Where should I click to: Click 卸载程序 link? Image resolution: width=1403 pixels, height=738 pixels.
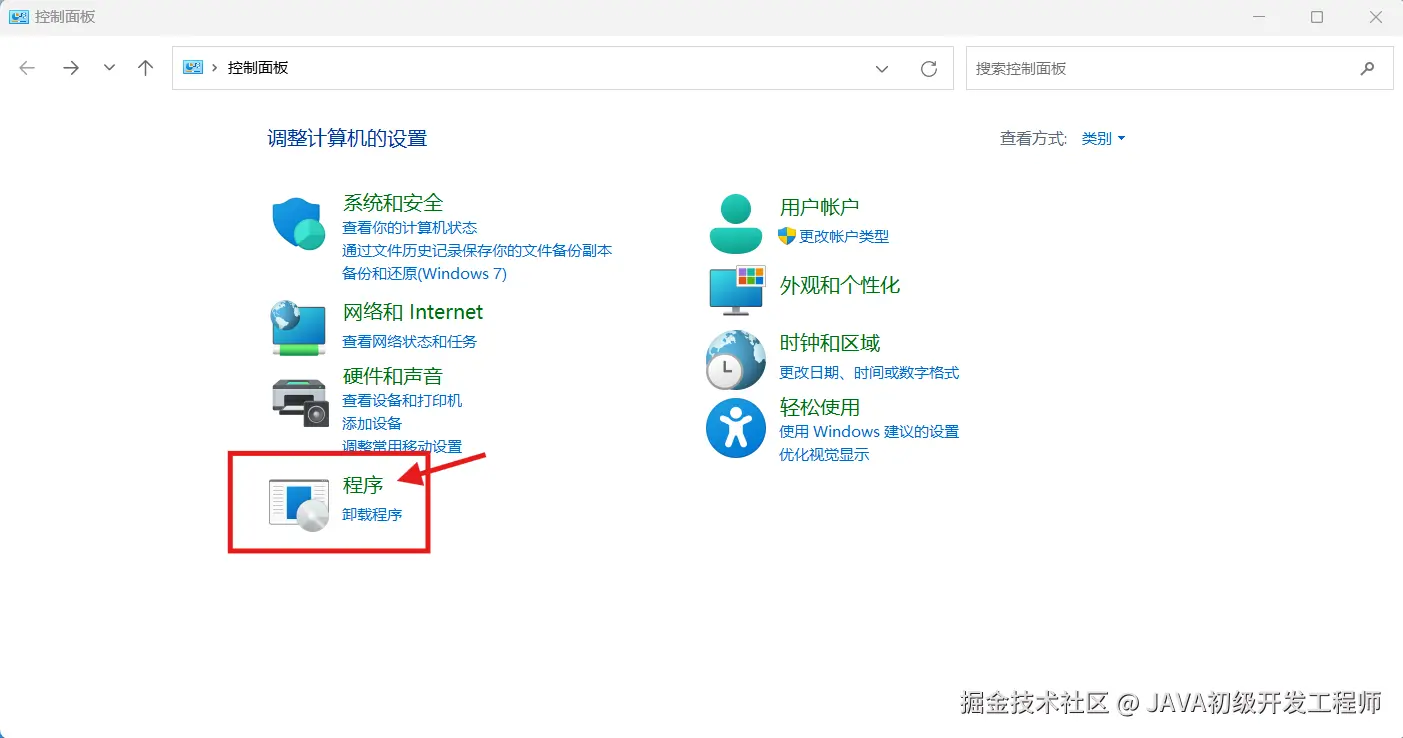point(372,514)
